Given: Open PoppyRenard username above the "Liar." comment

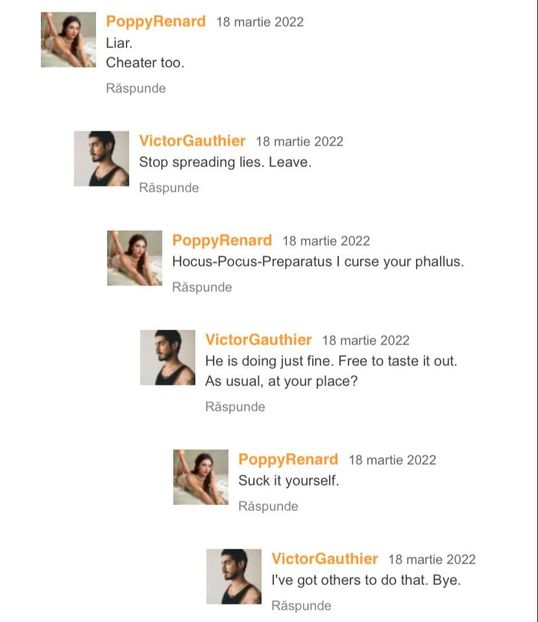Looking at the screenshot, I should (156, 22).
